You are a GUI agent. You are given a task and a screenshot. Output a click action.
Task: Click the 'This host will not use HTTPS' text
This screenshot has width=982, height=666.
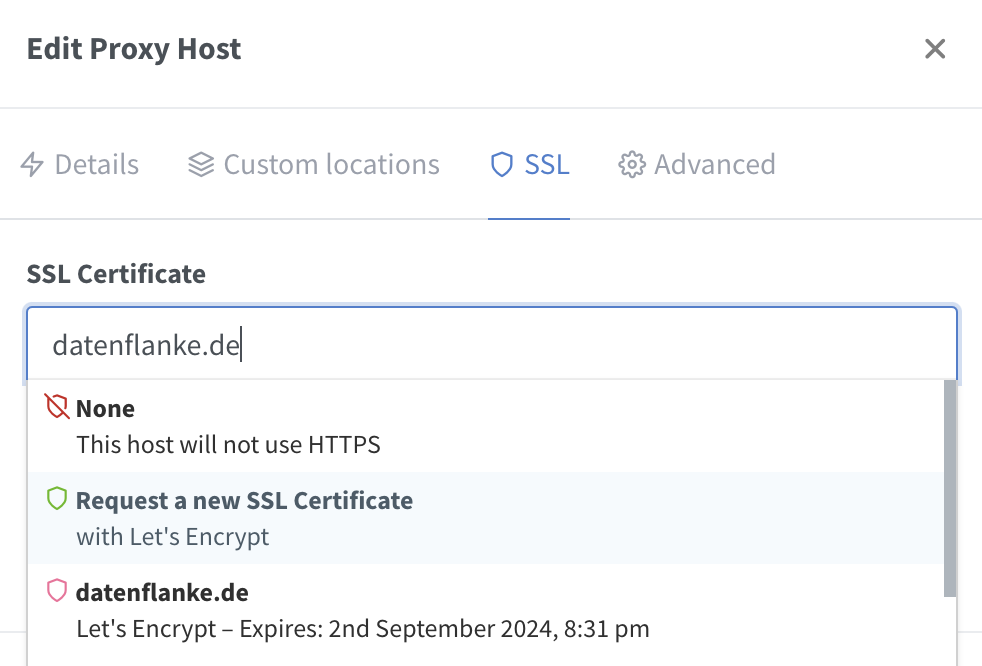[x=228, y=445]
